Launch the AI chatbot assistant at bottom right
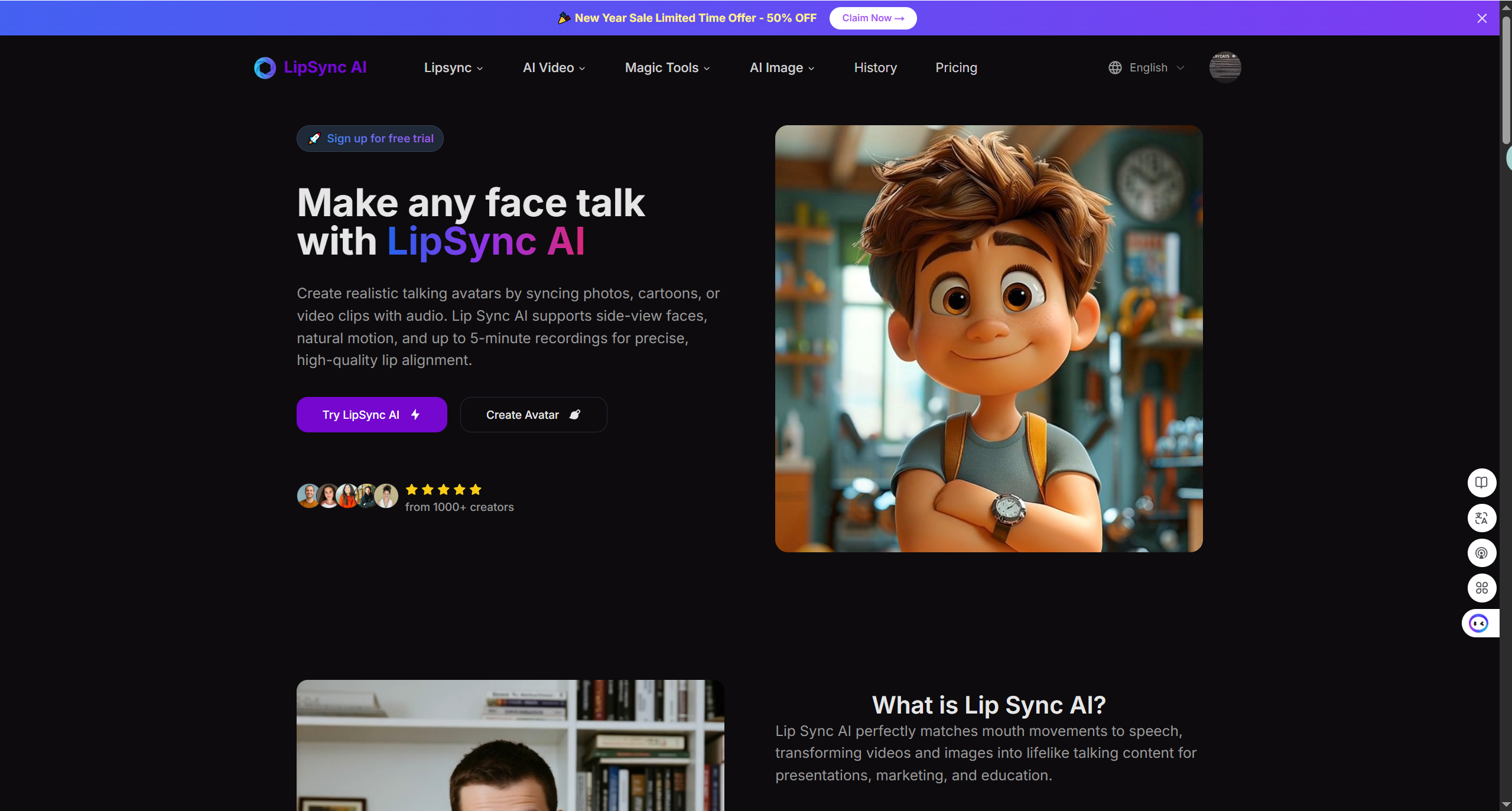The image size is (1512, 811). pyautogui.click(x=1480, y=623)
